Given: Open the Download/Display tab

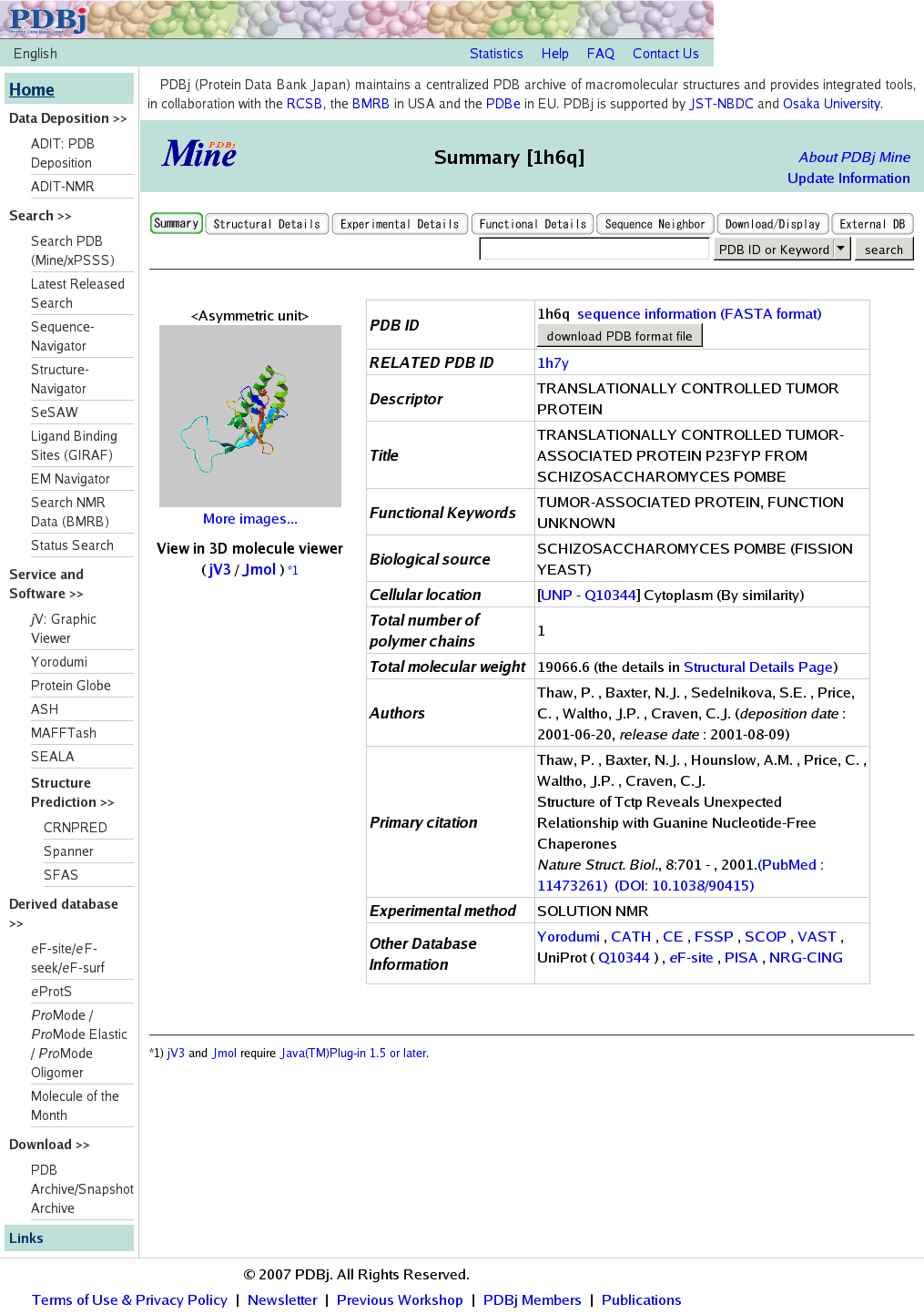Looking at the screenshot, I should [x=773, y=224].
